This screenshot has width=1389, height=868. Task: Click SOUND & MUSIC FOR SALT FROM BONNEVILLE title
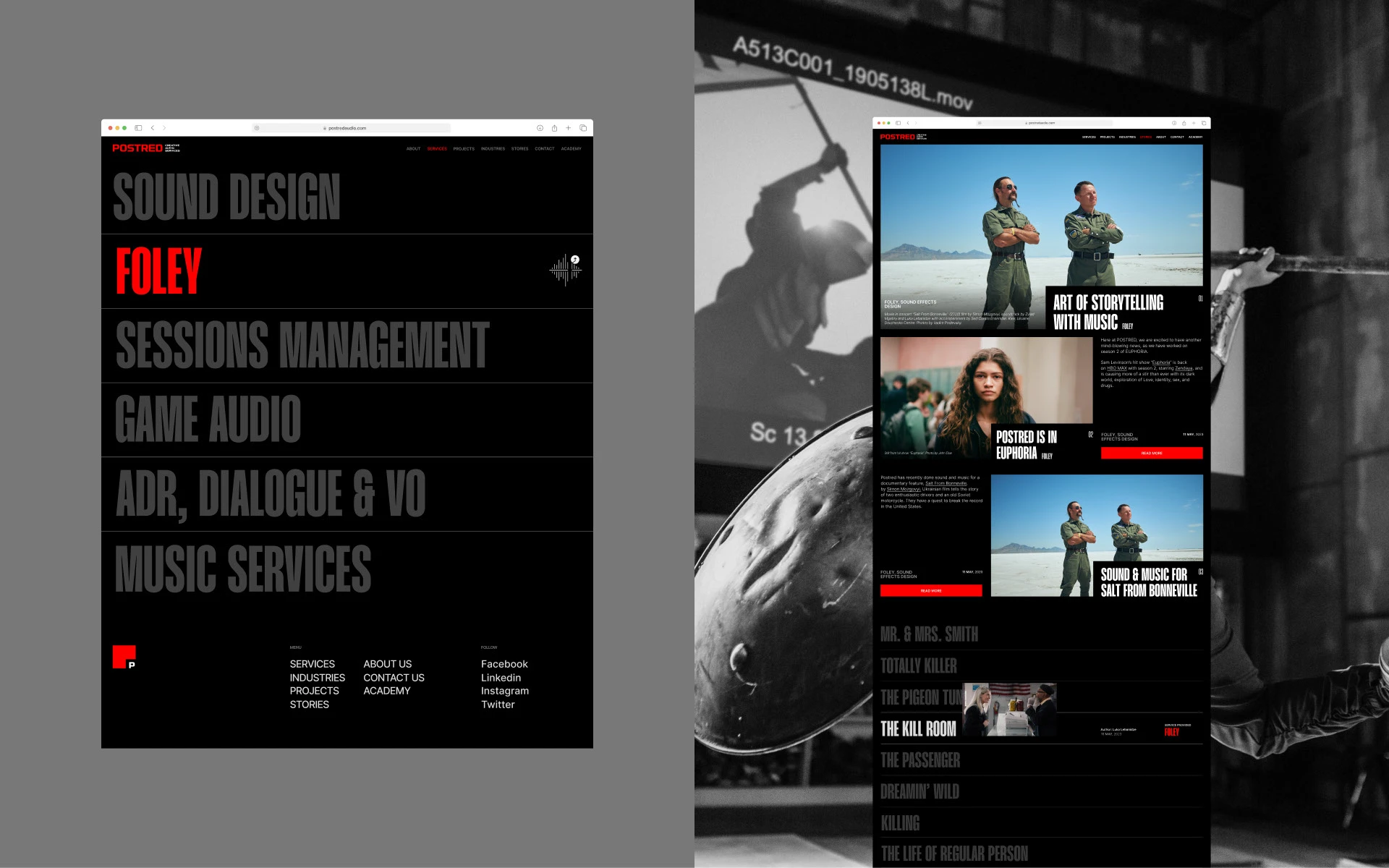click(1149, 582)
